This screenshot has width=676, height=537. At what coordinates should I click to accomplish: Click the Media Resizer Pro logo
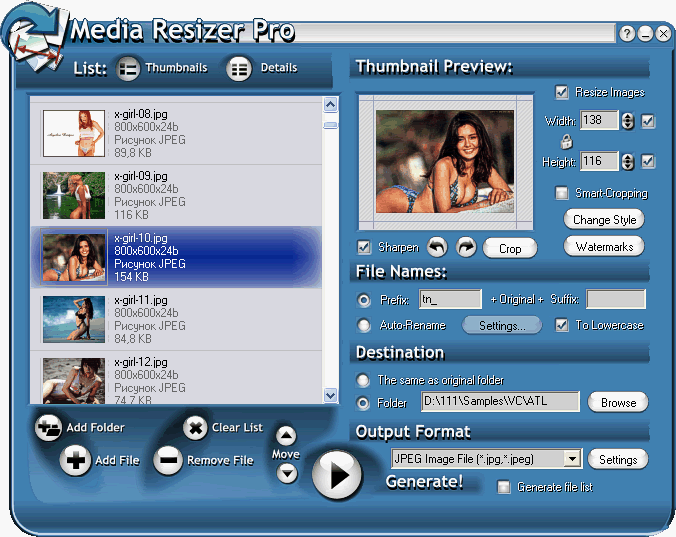34,37
